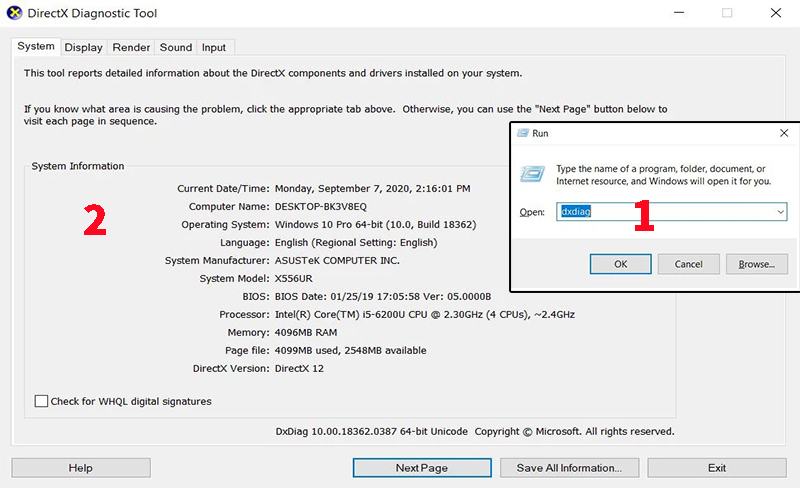Click the Run program icon beside the description
Screen dimensions: 800x500
pyautogui.click(x=532, y=174)
